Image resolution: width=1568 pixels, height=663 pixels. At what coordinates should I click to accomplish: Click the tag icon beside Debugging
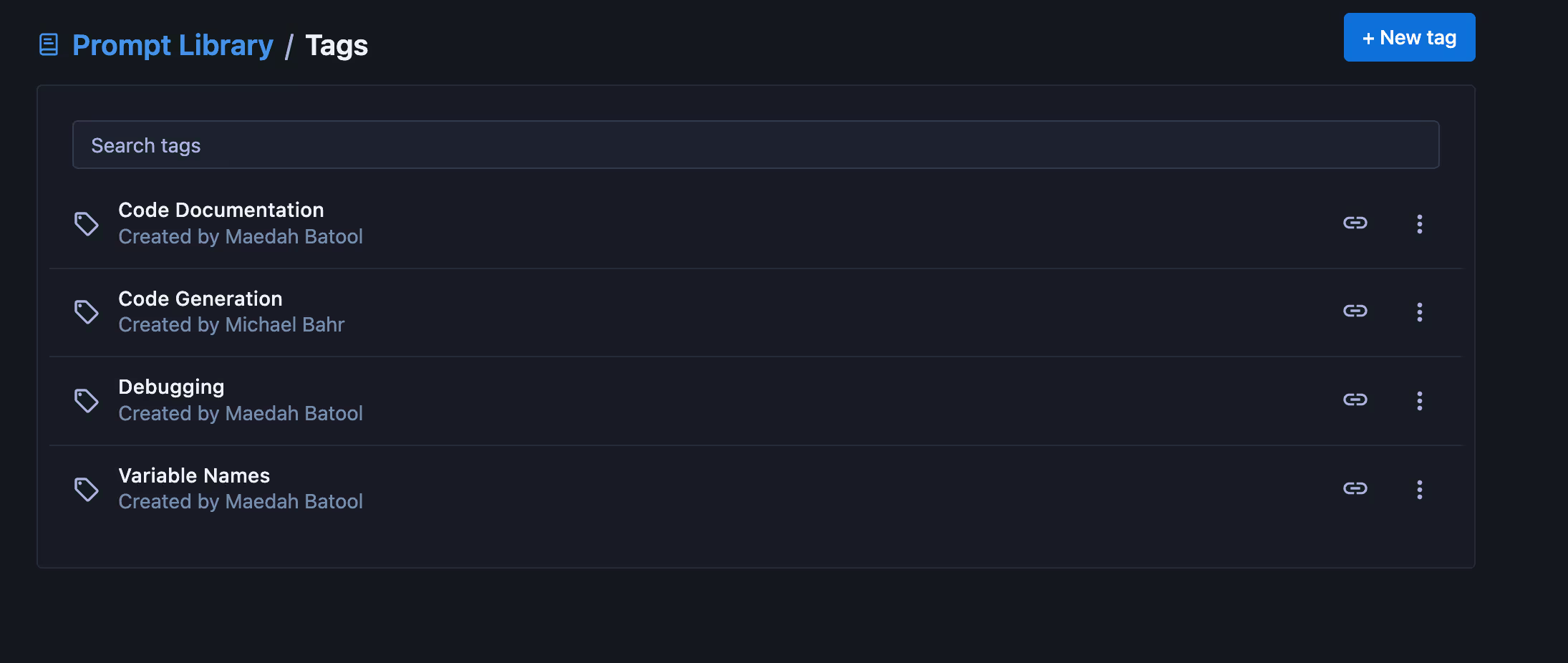tap(87, 400)
